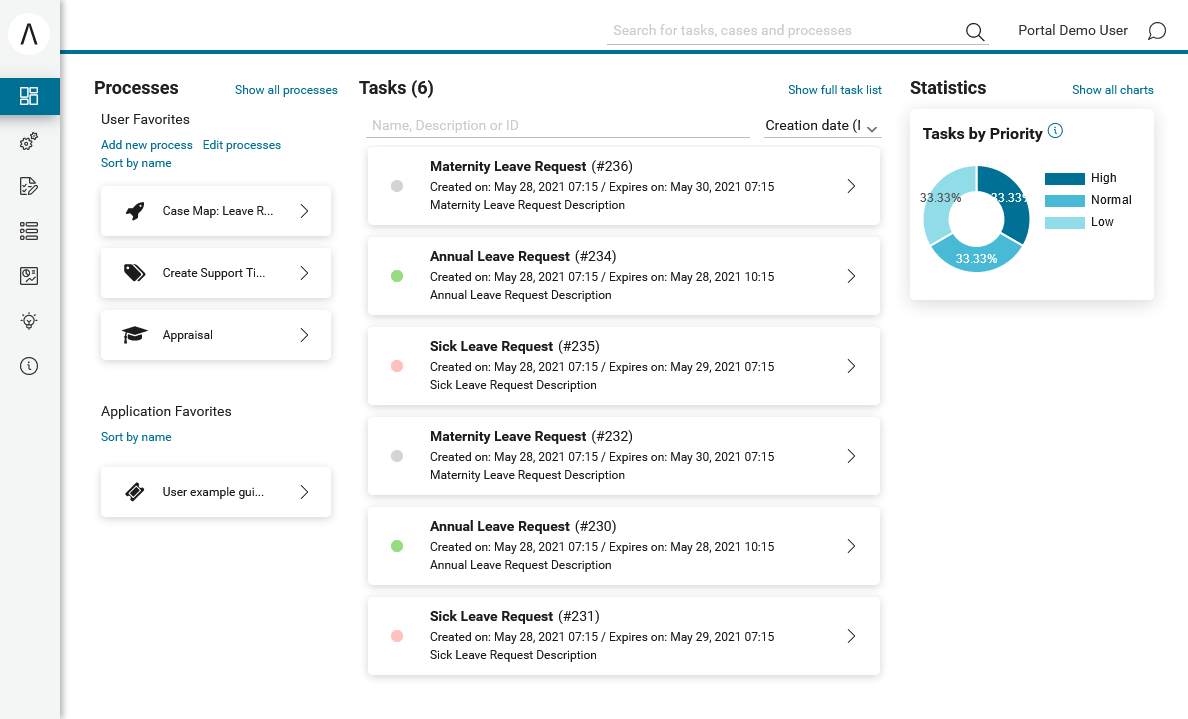Open chevron of Annual Leave Request #230
Image resolution: width=1188 pixels, height=719 pixels.
click(x=852, y=546)
